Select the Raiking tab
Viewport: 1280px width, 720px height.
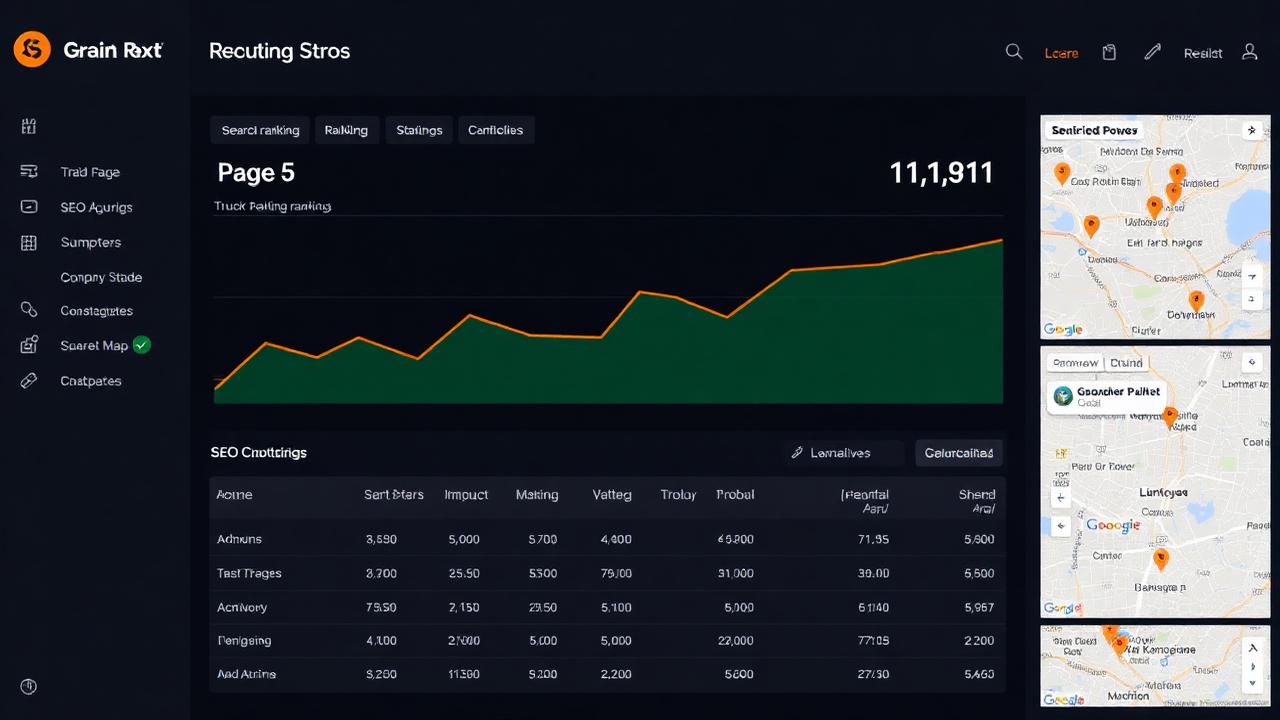pyautogui.click(x=346, y=130)
